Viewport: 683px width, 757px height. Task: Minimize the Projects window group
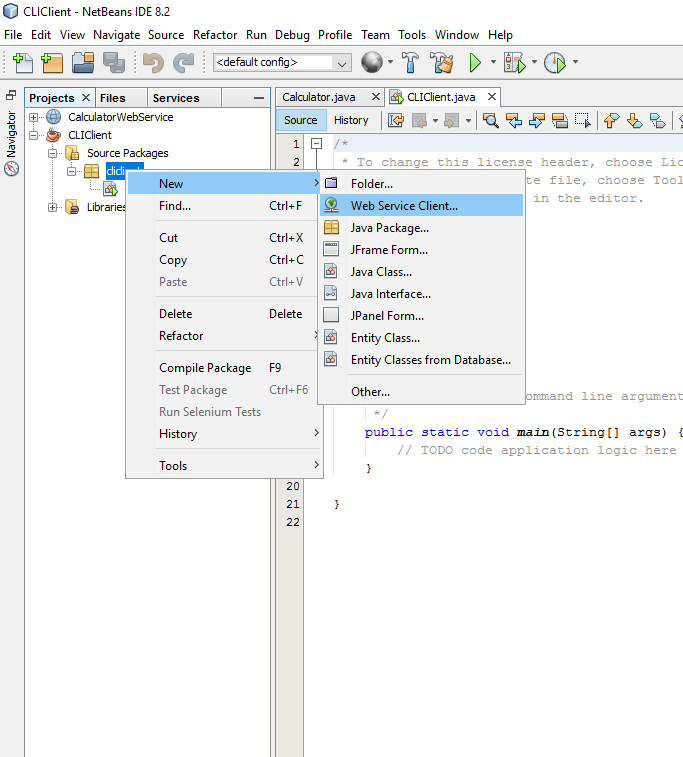pos(259,98)
